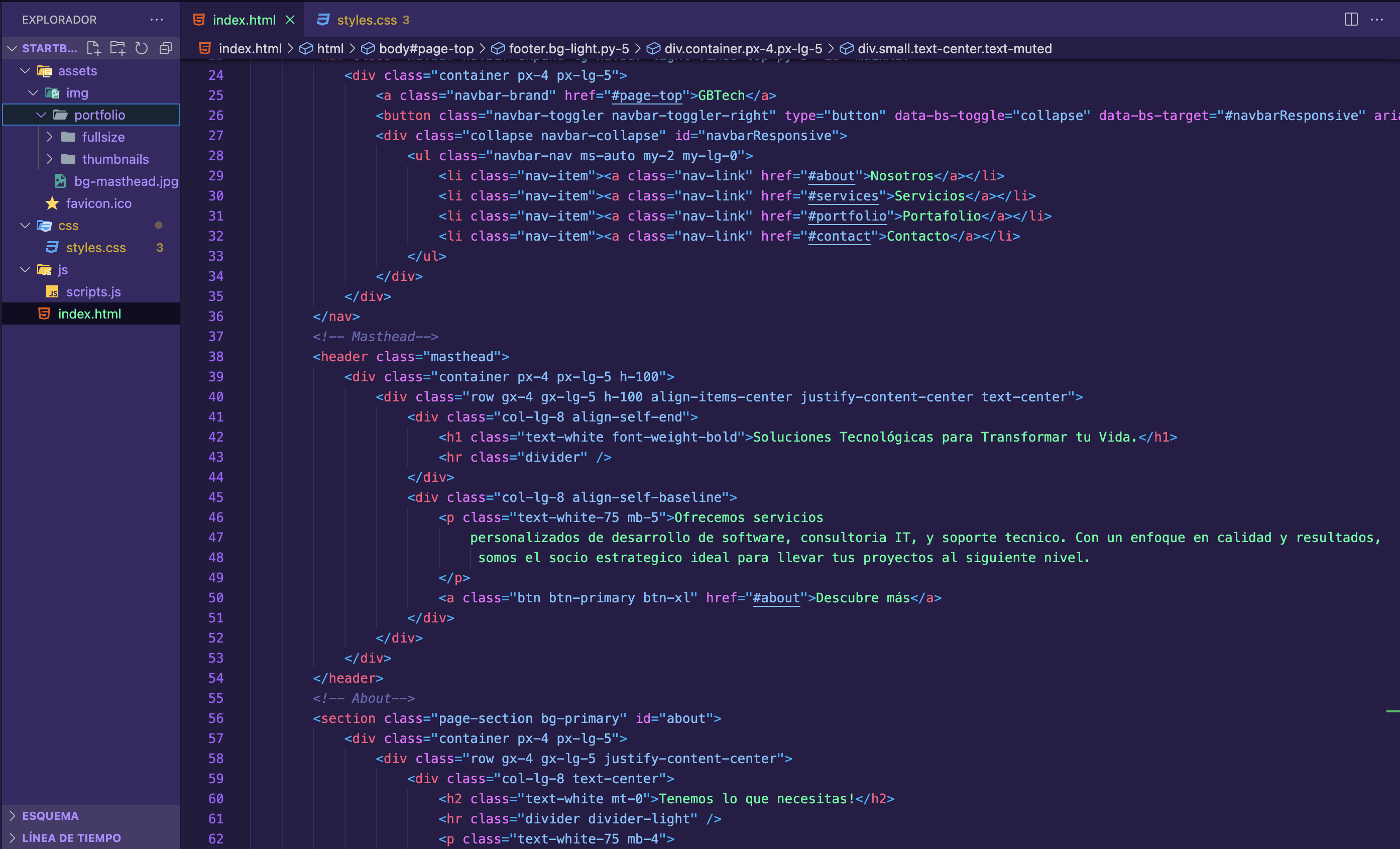Viewport: 1400px width, 849px height.
Task: Refresh the explorer file tree
Action: click(142, 49)
